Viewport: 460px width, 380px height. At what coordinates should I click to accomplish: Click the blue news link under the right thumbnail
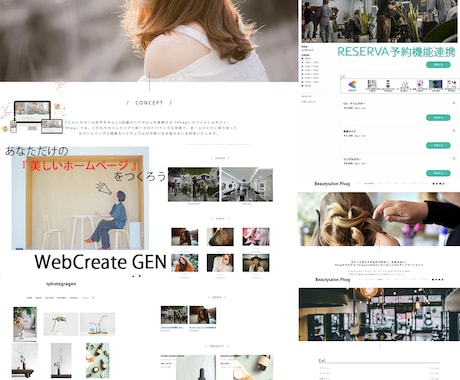pyautogui.click(x=202, y=328)
